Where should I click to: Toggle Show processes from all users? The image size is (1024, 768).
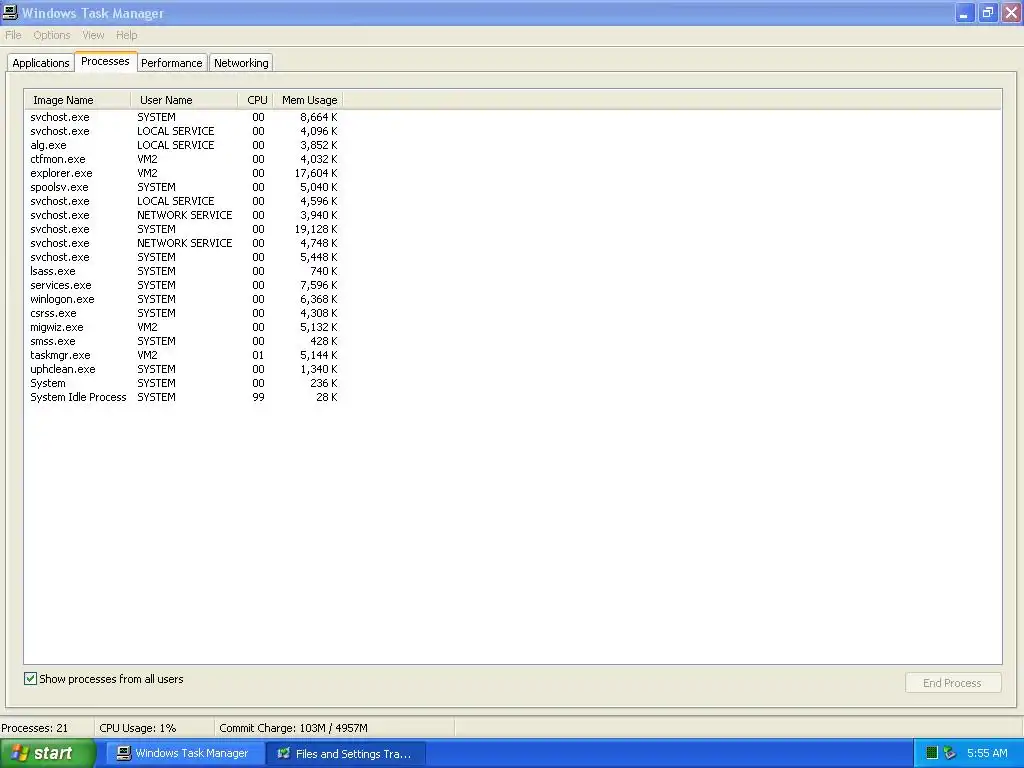(30, 679)
